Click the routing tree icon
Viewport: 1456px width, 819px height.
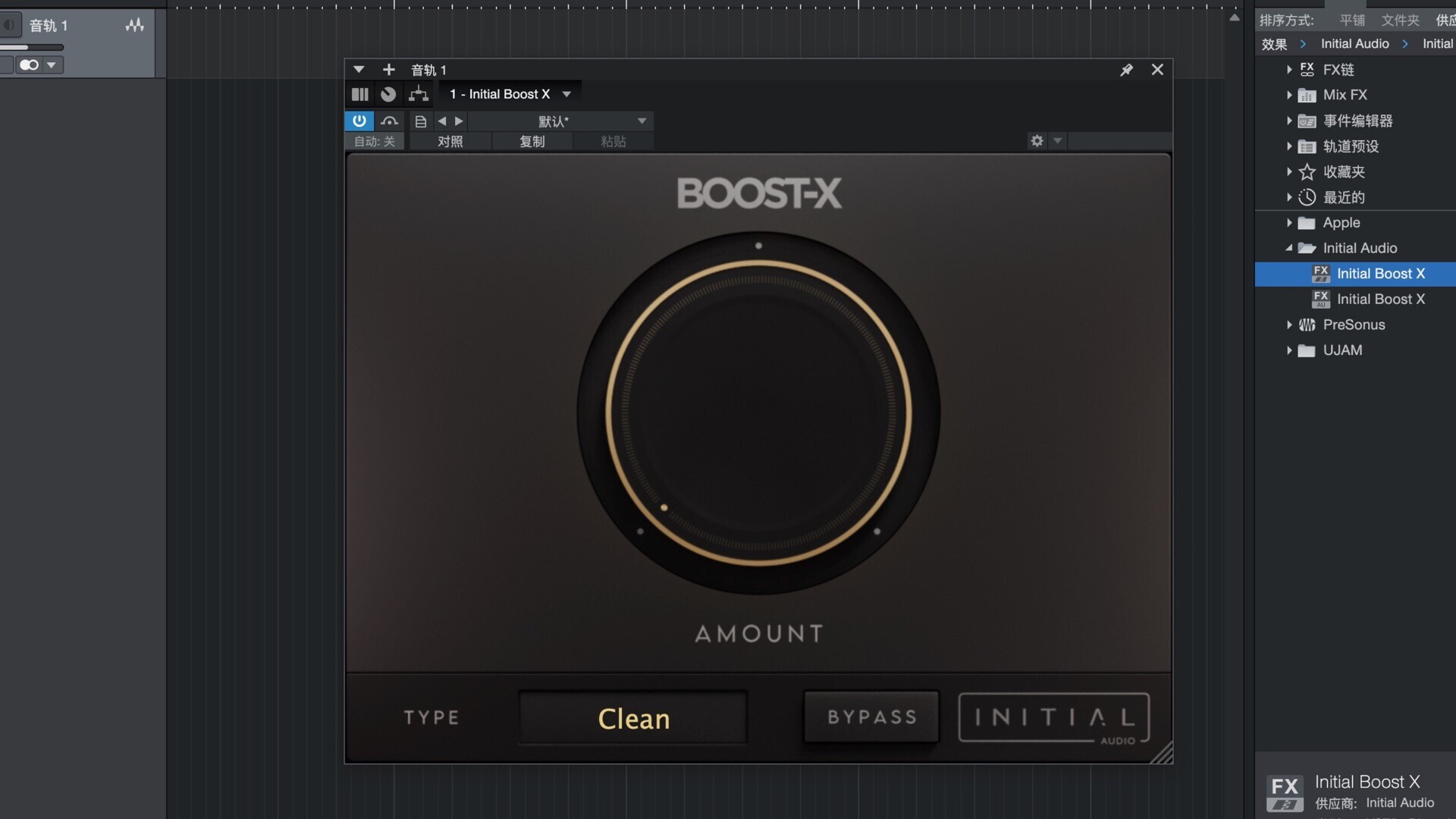coord(419,94)
